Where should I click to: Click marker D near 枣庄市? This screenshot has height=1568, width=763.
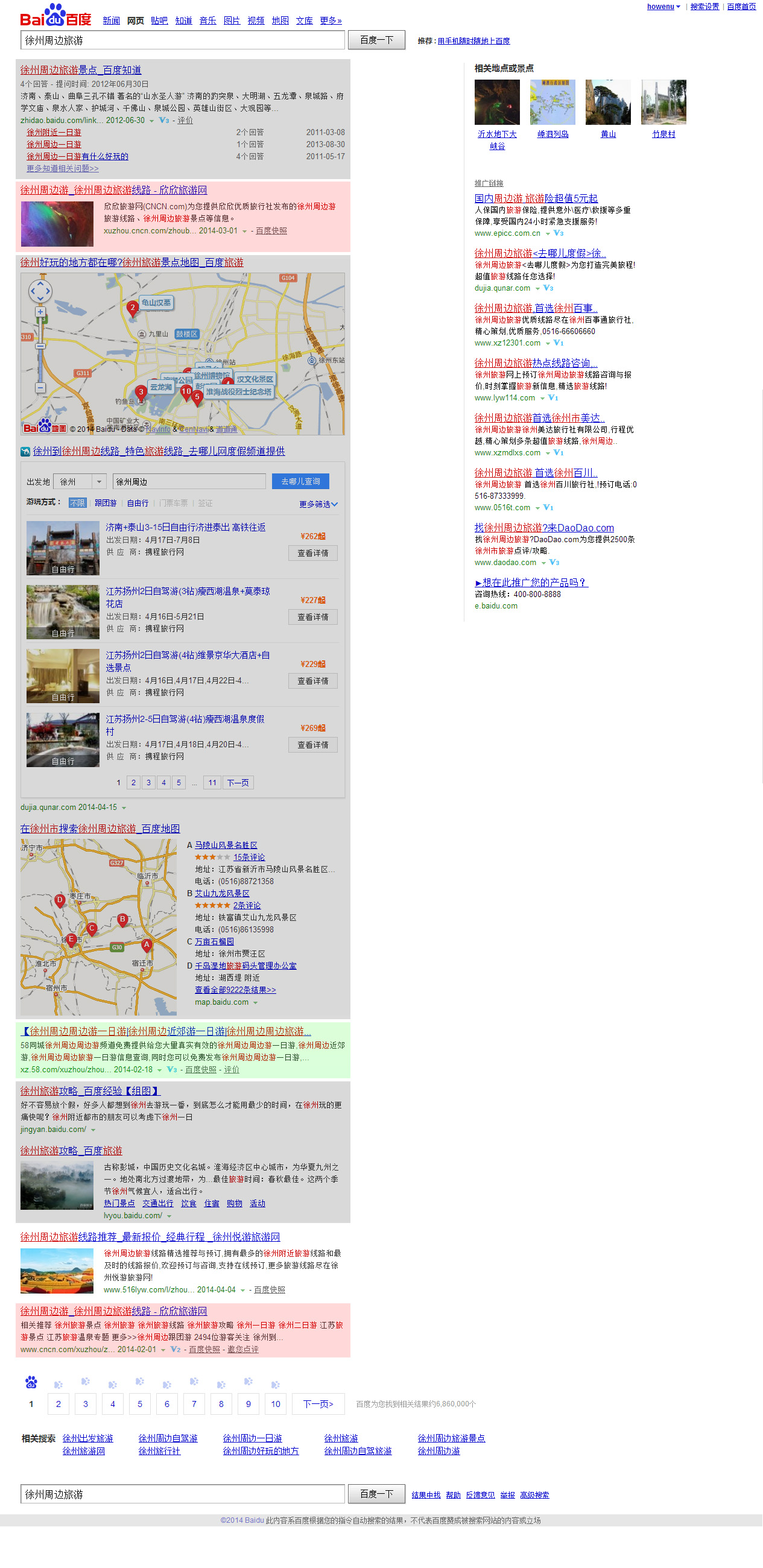59,901
